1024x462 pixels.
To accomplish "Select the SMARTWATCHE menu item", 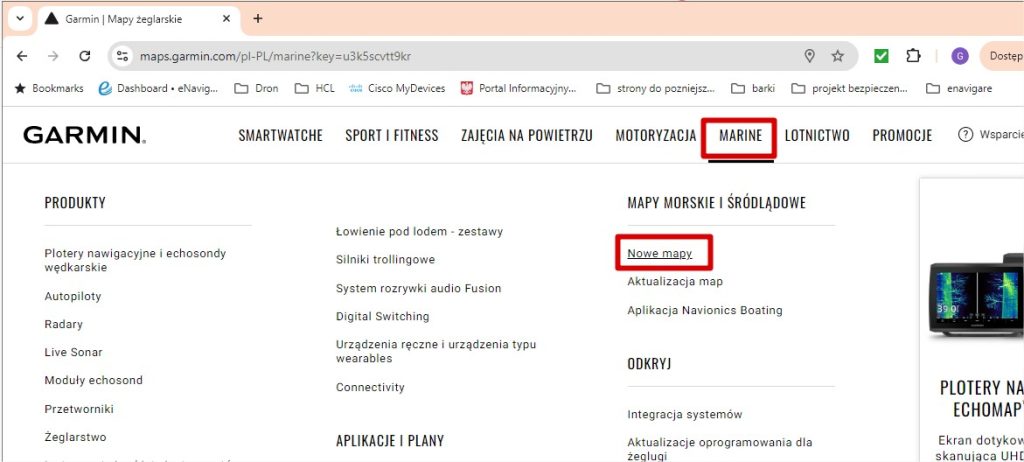I will click(280, 135).
